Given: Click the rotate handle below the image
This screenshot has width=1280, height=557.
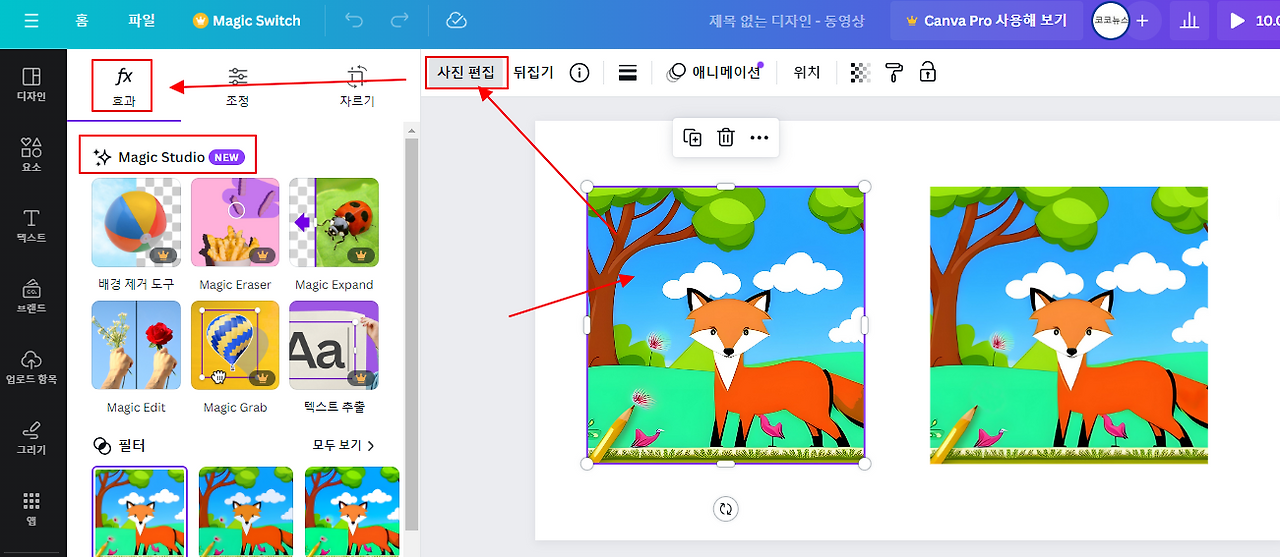Looking at the screenshot, I should (x=726, y=509).
